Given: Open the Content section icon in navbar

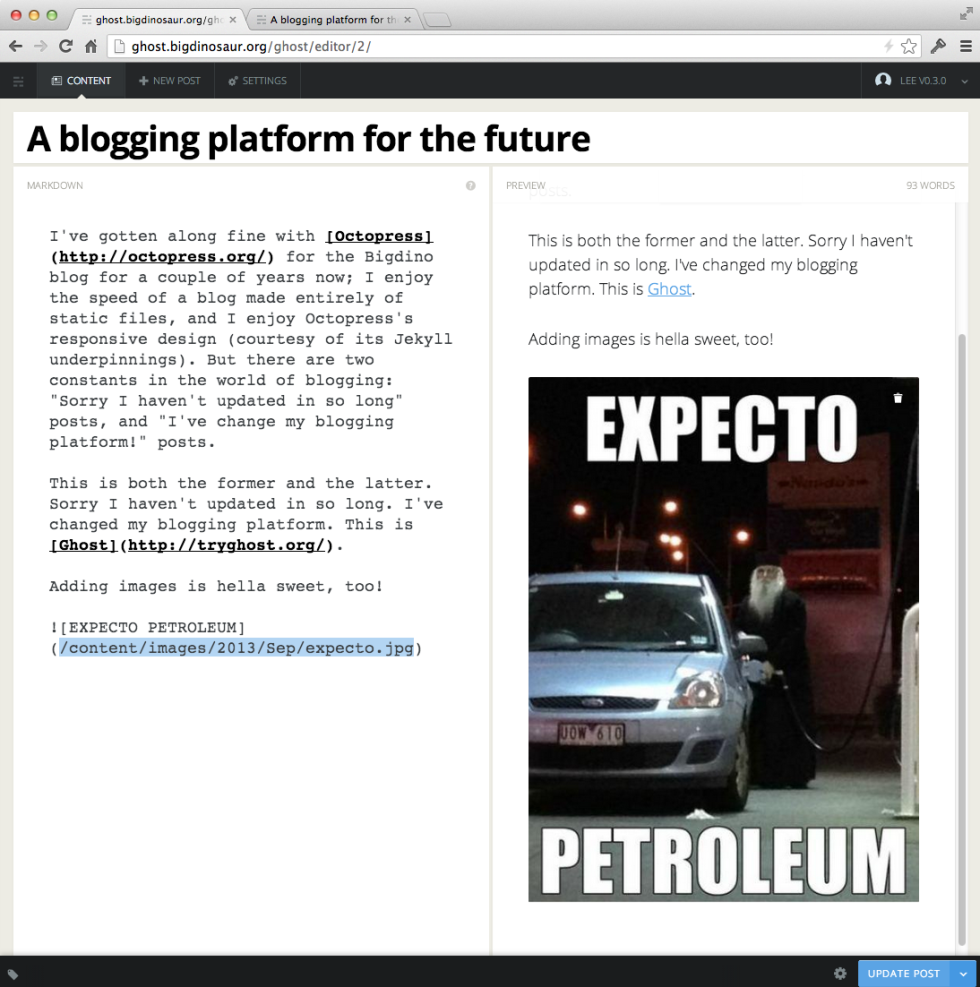Looking at the screenshot, I should click(x=59, y=80).
